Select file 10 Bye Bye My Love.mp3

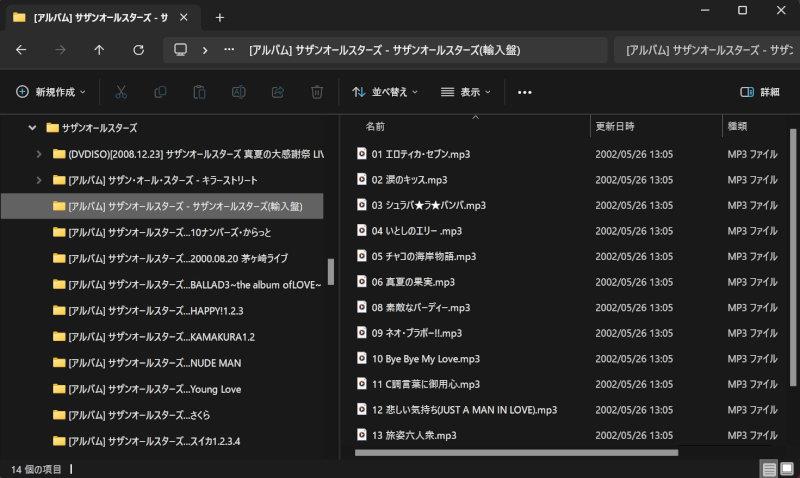click(426, 359)
